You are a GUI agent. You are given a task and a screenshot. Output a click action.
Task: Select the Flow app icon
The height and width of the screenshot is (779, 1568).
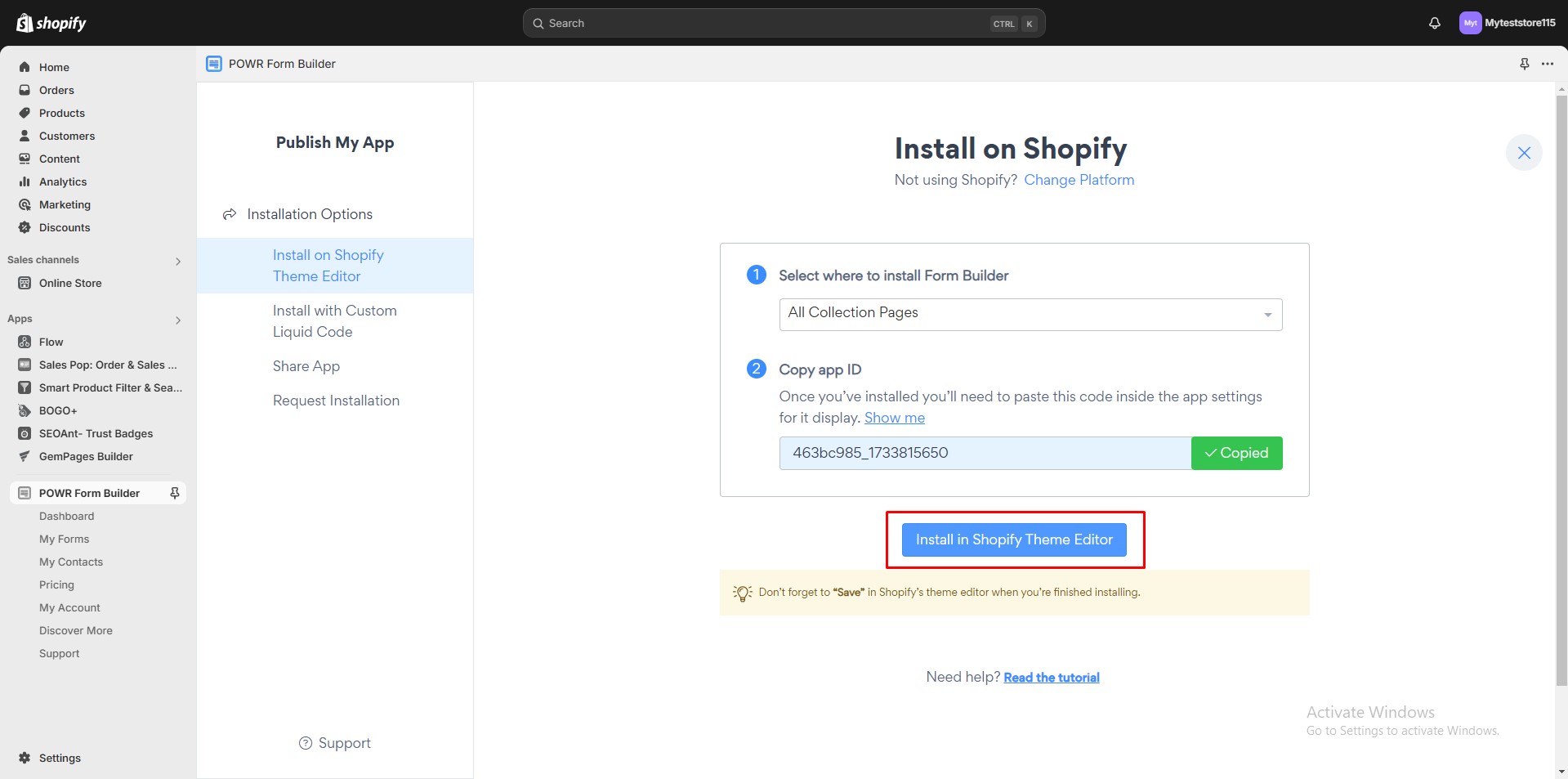(25, 342)
